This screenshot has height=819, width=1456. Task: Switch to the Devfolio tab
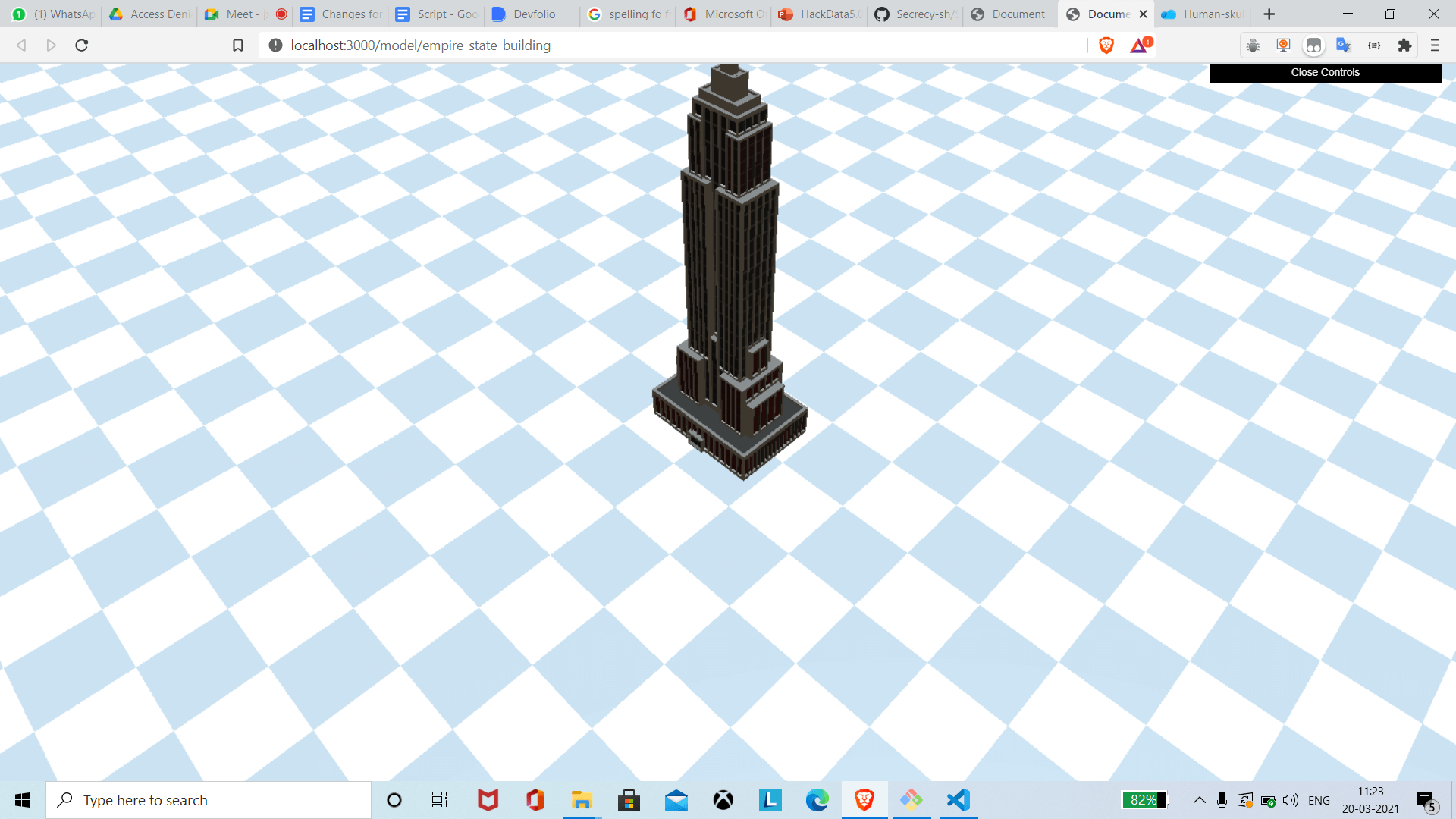coord(531,14)
